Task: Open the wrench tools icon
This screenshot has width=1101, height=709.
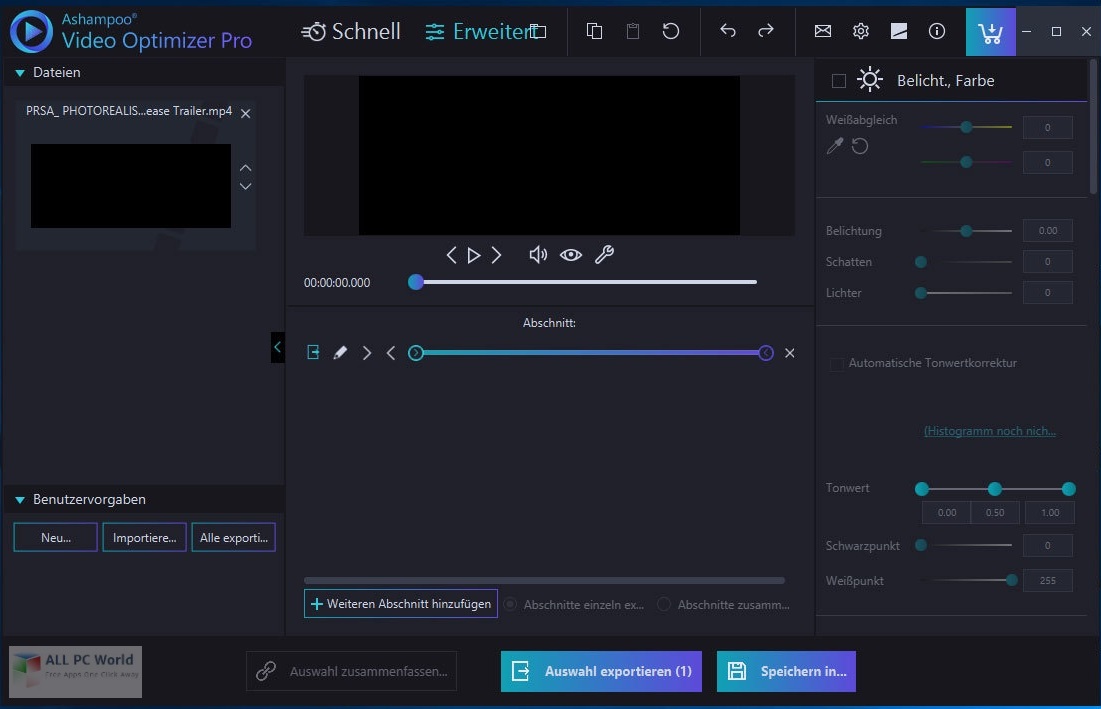Action: point(604,255)
